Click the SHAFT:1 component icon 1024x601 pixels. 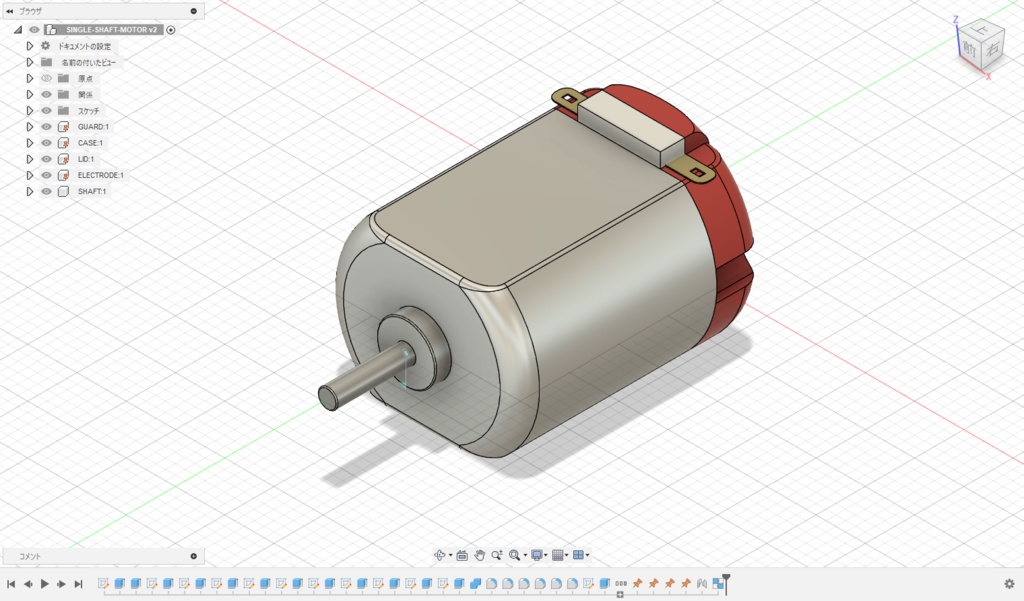(x=63, y=191)
